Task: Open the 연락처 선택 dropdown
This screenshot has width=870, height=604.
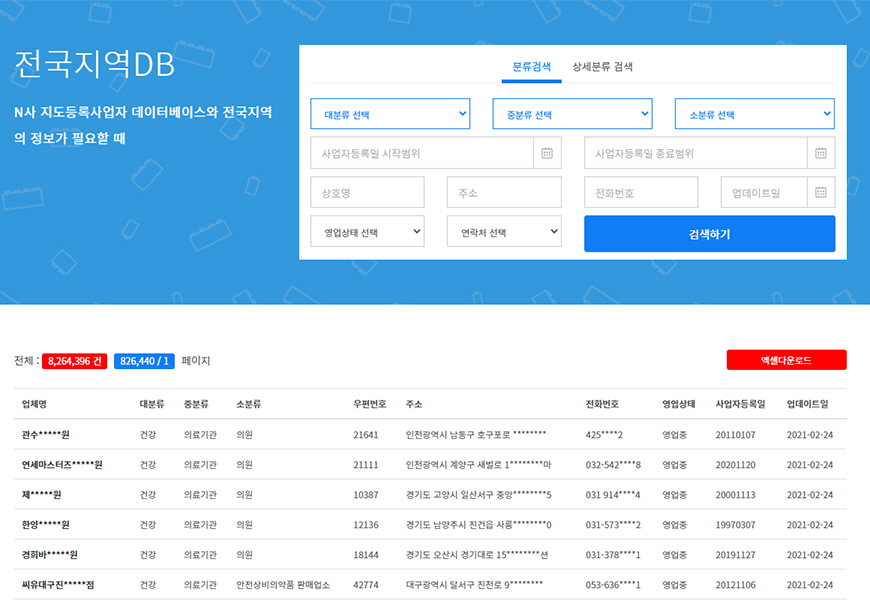Action: (504, 231)
